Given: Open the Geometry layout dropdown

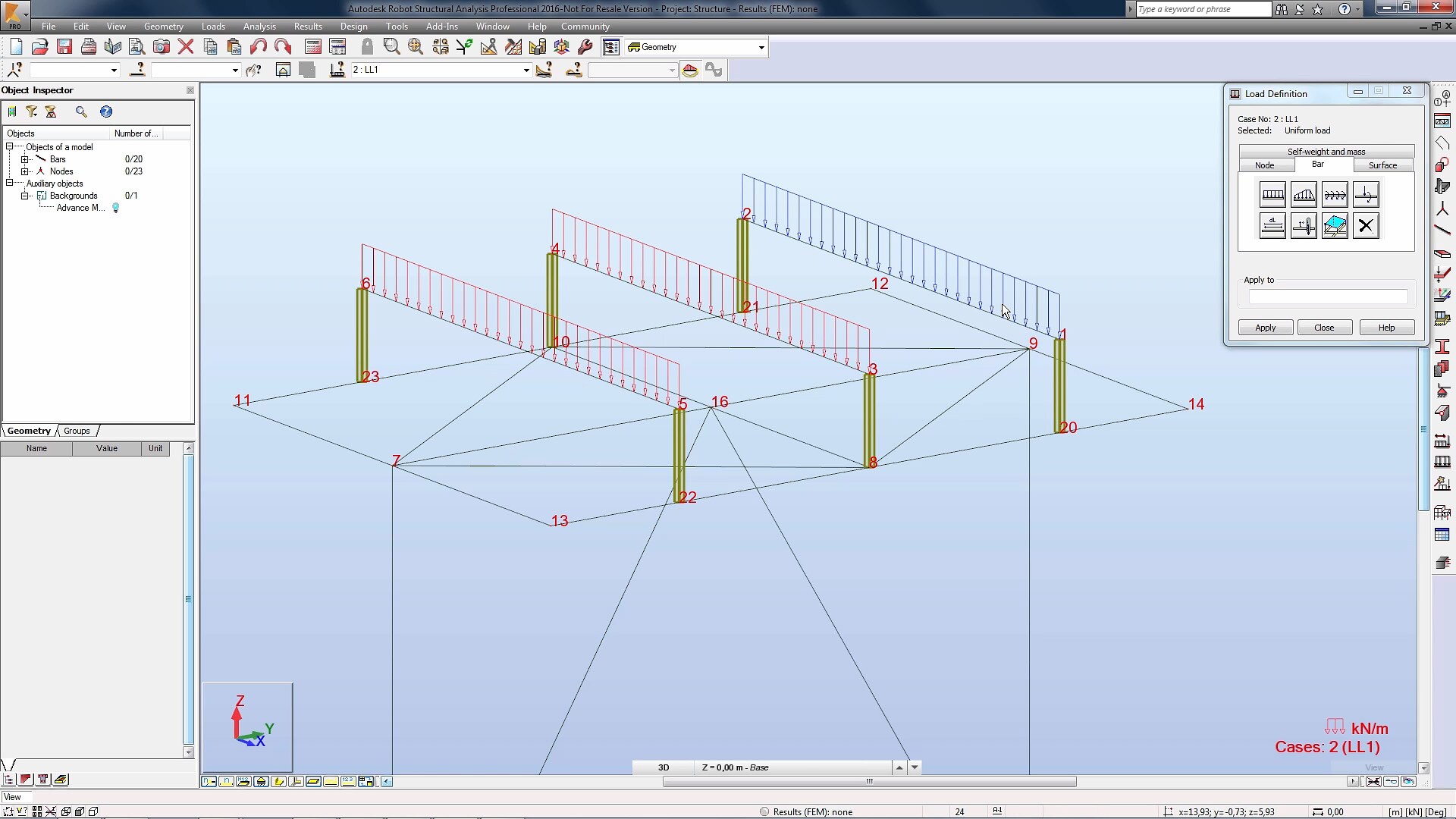Looking at the screenshot, I should [761, 47].
